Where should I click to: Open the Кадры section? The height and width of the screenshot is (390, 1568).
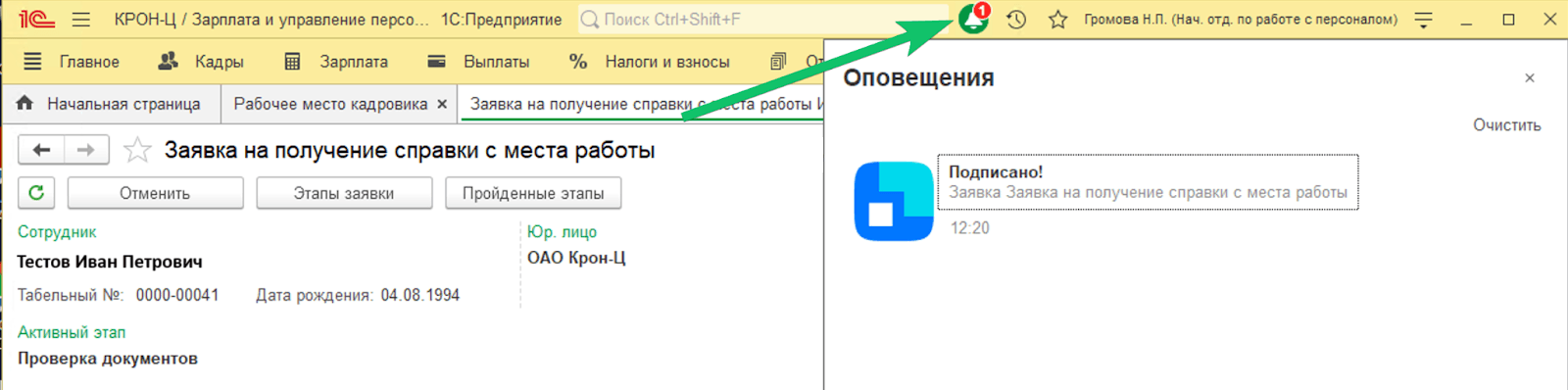click(x=220, y=62)
